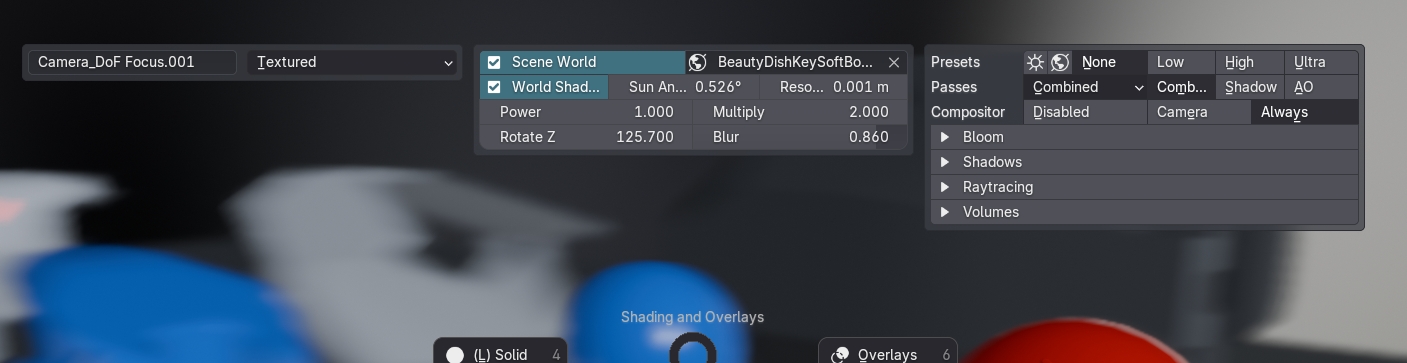Click the Overlays icon at the bottom
The width and height of the screenshot is (1407, 363).
840,355
